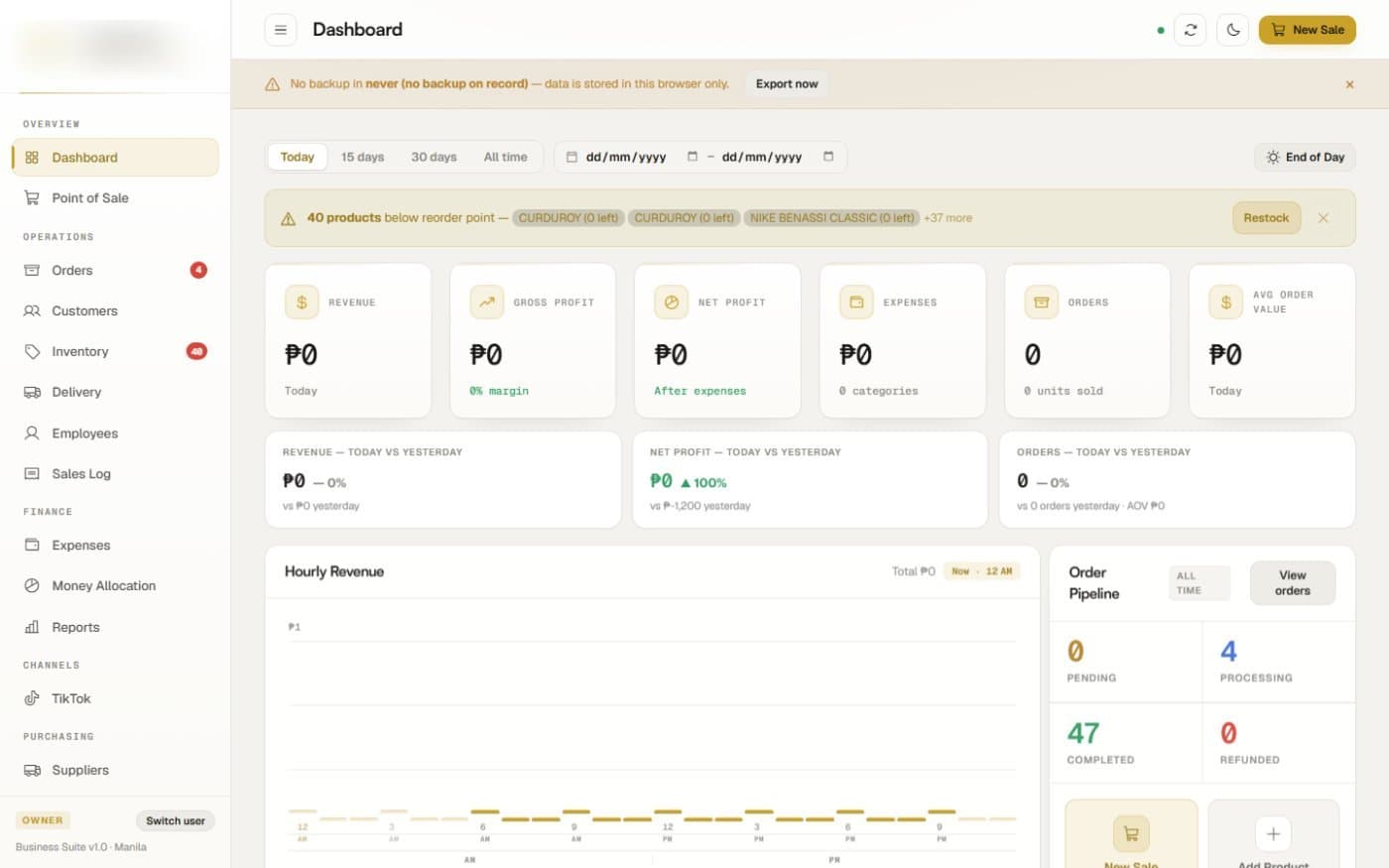
Task: Go to Suppliers
Action: click(115, 771)
